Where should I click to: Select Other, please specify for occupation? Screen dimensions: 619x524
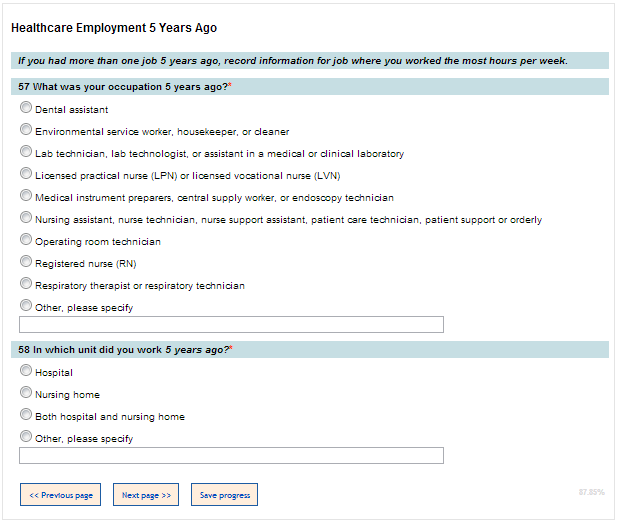26,306
